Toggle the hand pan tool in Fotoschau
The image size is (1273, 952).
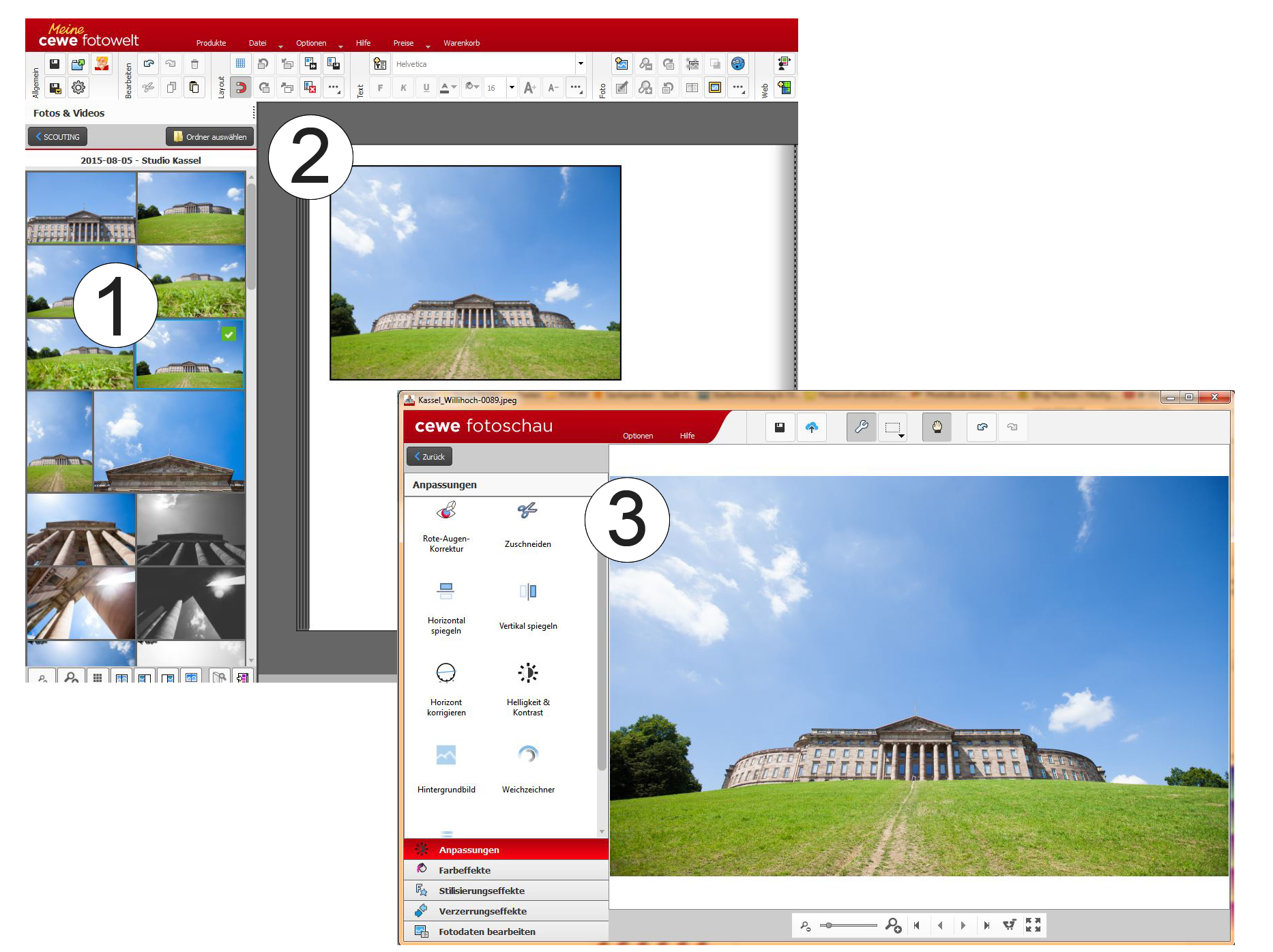[937, 428]
